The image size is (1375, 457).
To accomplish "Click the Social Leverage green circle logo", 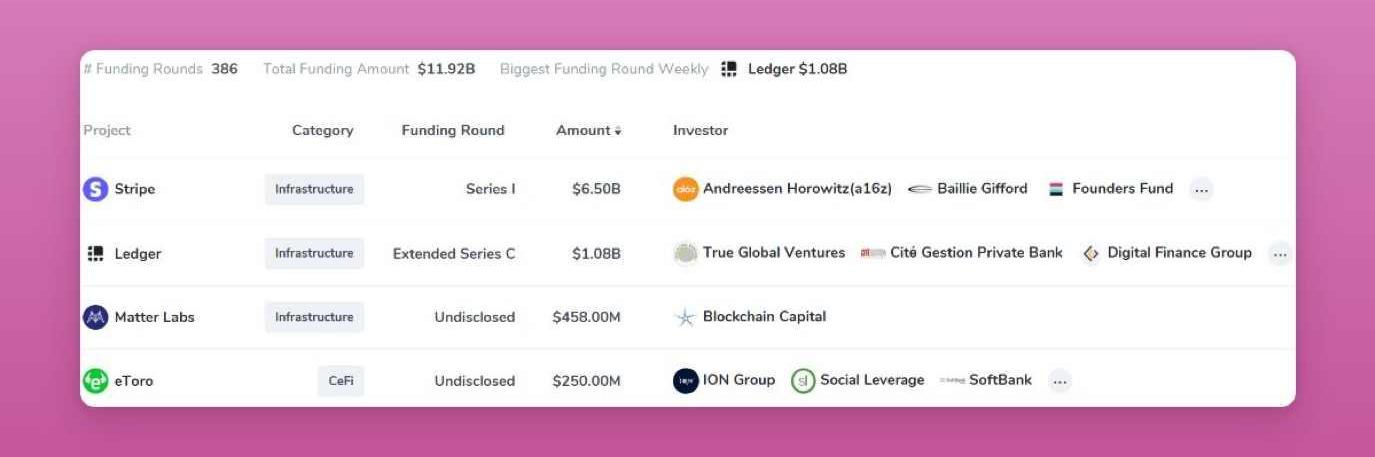I will click(803, 381).
